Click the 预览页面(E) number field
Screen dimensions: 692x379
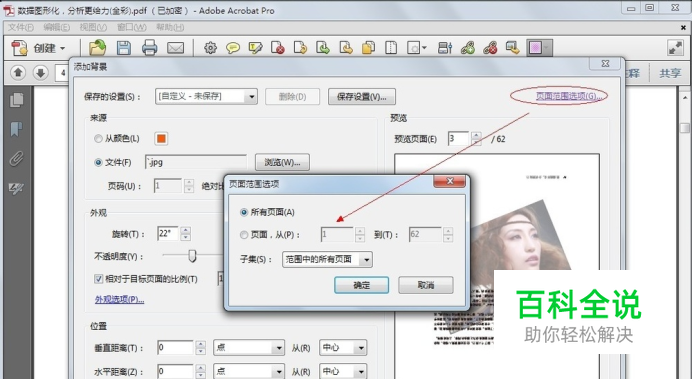click(459, 139)
